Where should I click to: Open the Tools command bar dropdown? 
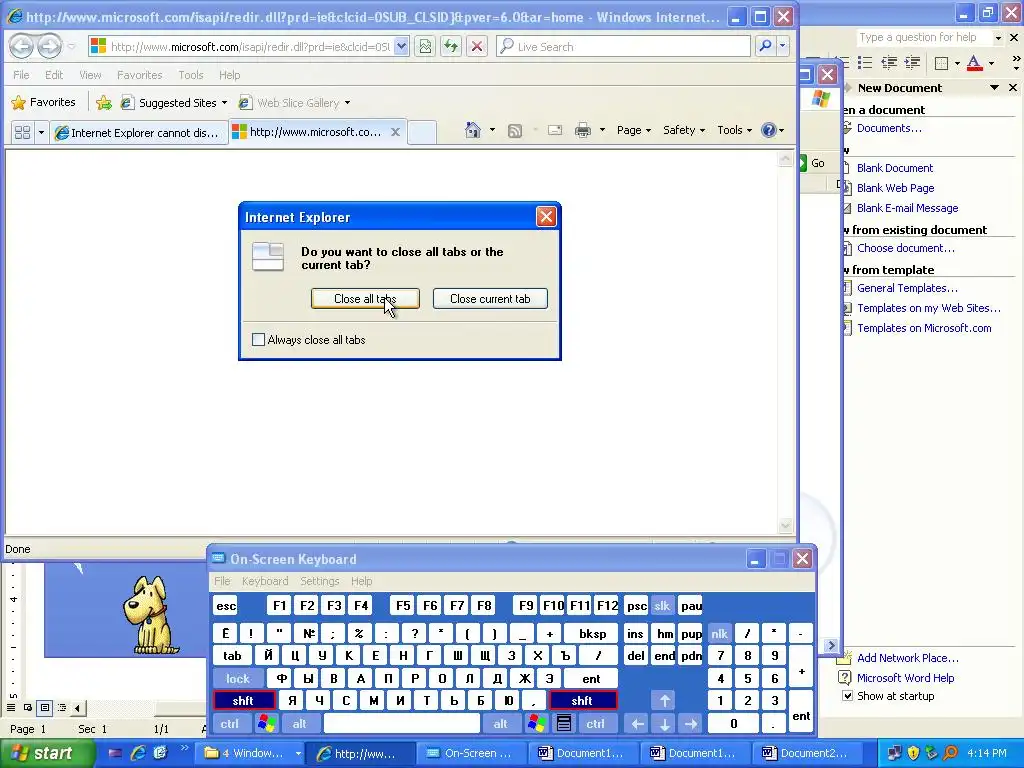point(734,130)
